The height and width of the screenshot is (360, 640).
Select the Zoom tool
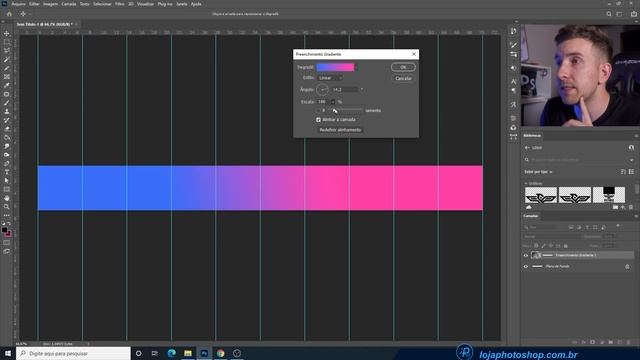(7, 207)
